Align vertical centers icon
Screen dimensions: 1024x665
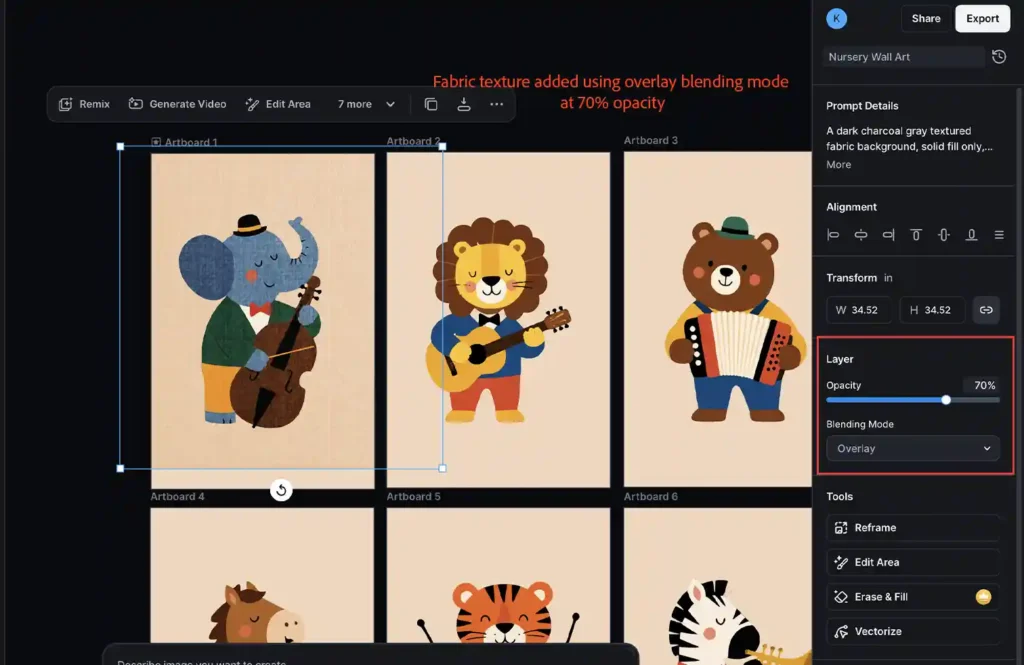pos(944,235)
